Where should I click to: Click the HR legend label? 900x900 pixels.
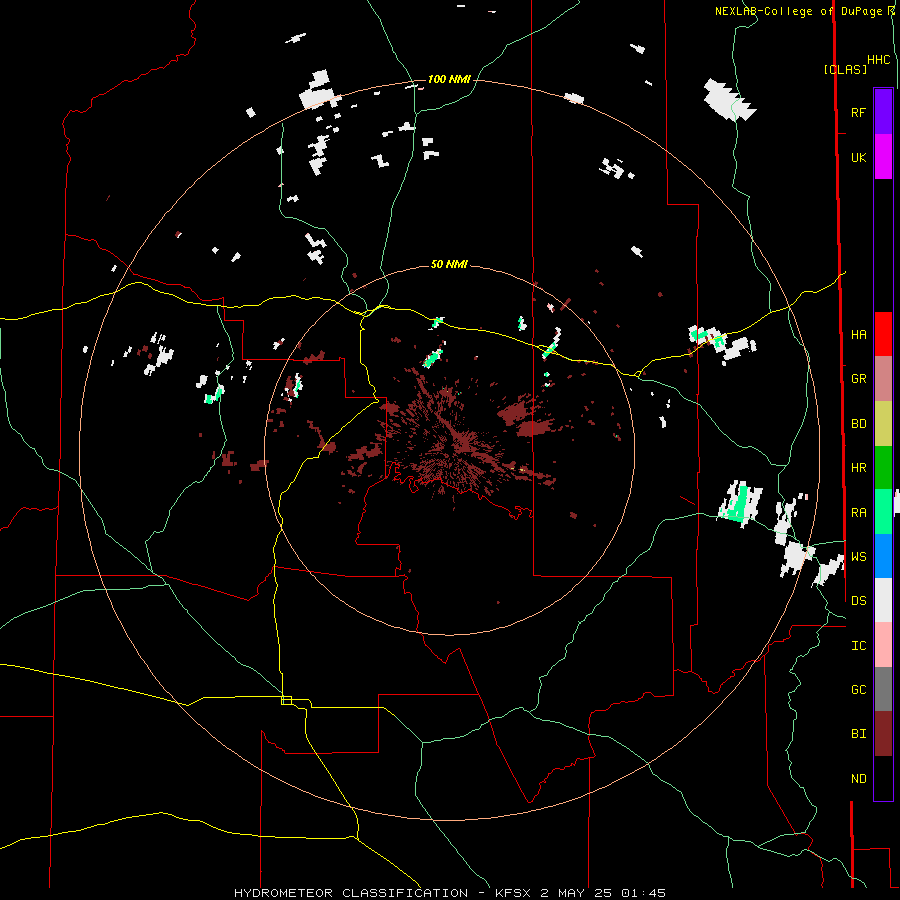[858, 468]
